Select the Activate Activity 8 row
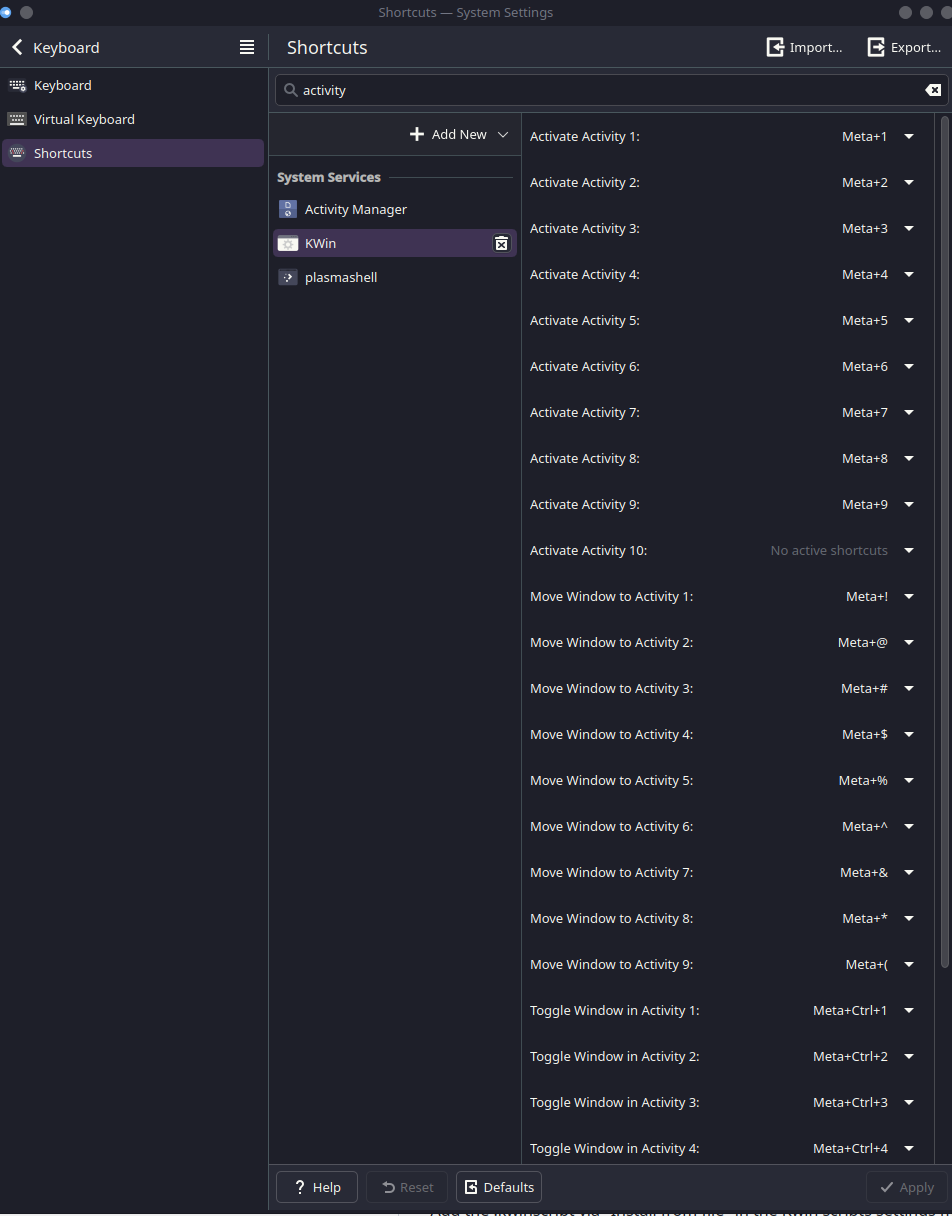952x1216 pixels. (730, 458)
